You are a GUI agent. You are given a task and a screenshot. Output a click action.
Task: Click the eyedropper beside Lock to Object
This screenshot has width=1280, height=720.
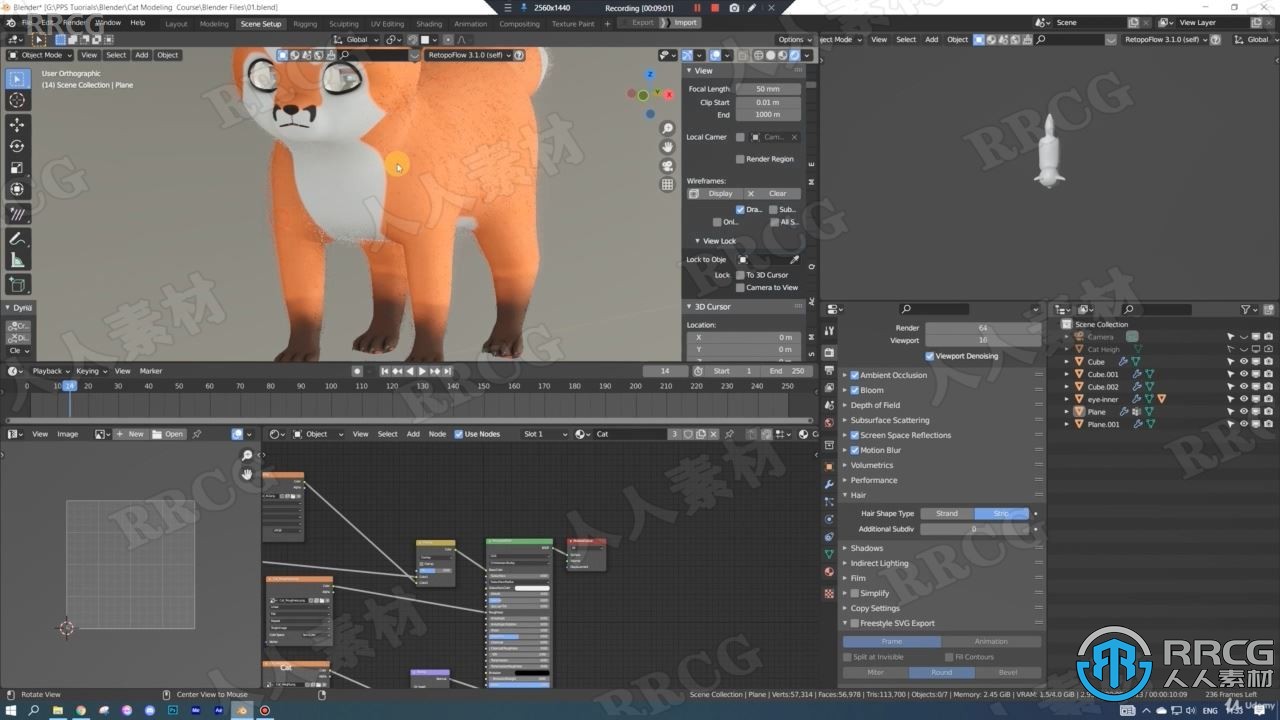pos(794,260)
